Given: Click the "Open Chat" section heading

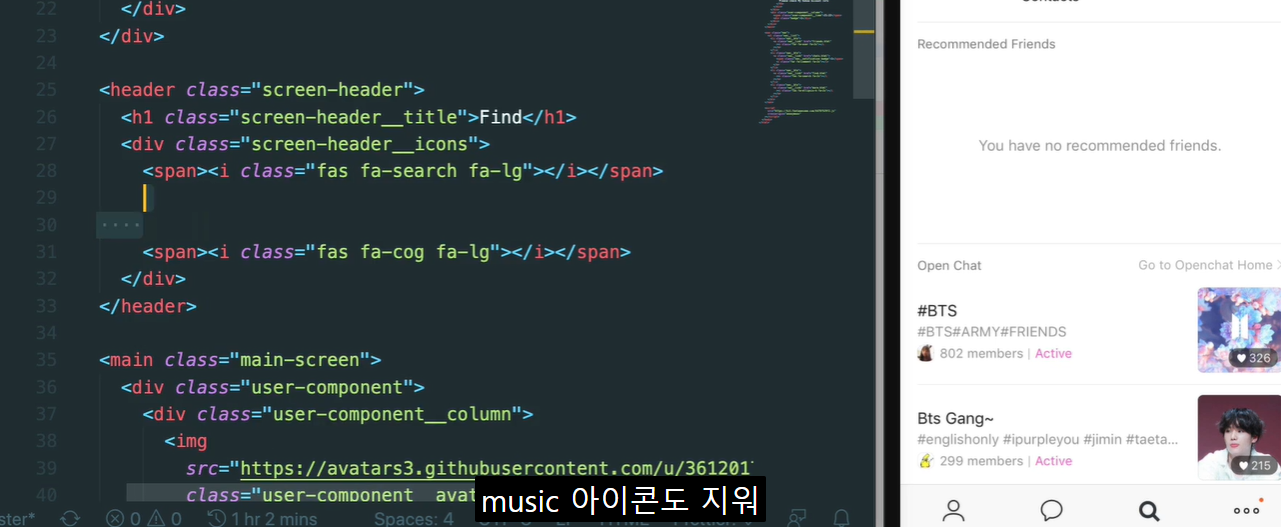Looking at the screenshot, I should [x=949, y=265].
